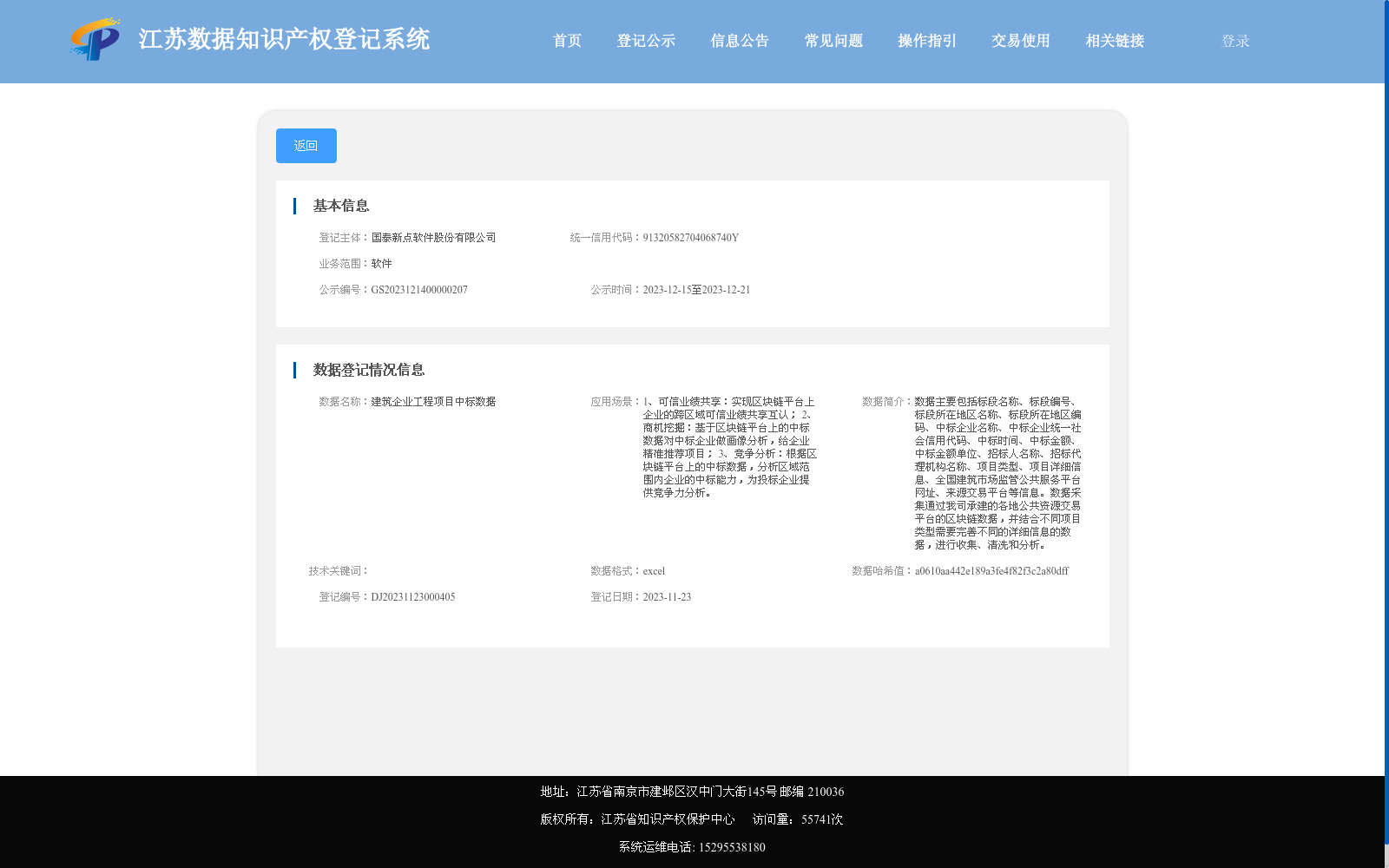The image size is (1389, 868).
Task: Select publication period 2023-12-15至2023-12-21
Action: (x=696, y=290)
